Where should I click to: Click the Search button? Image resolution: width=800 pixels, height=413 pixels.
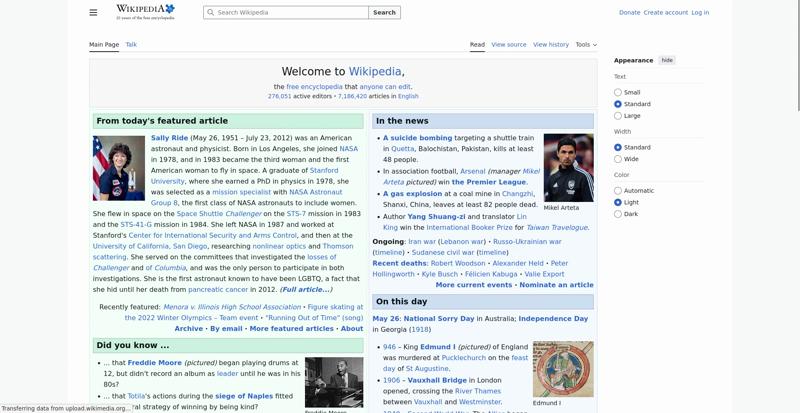(384, 12)
